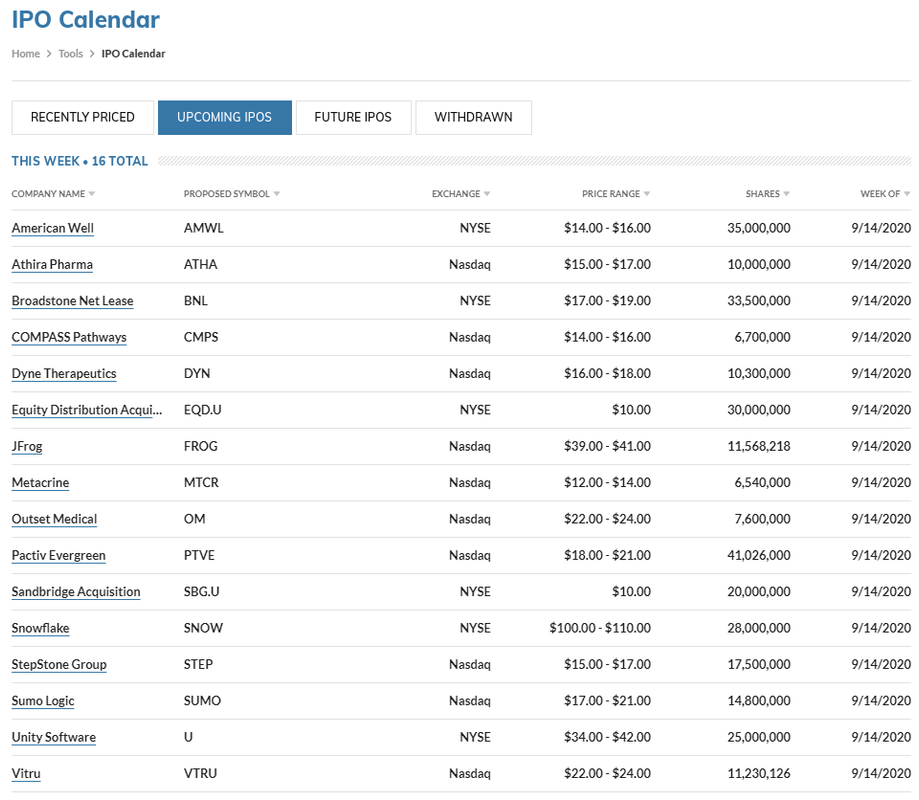Screen dimensions: 919x800
Task: View Broadstone Net Lease details
Action: (73, 301)
